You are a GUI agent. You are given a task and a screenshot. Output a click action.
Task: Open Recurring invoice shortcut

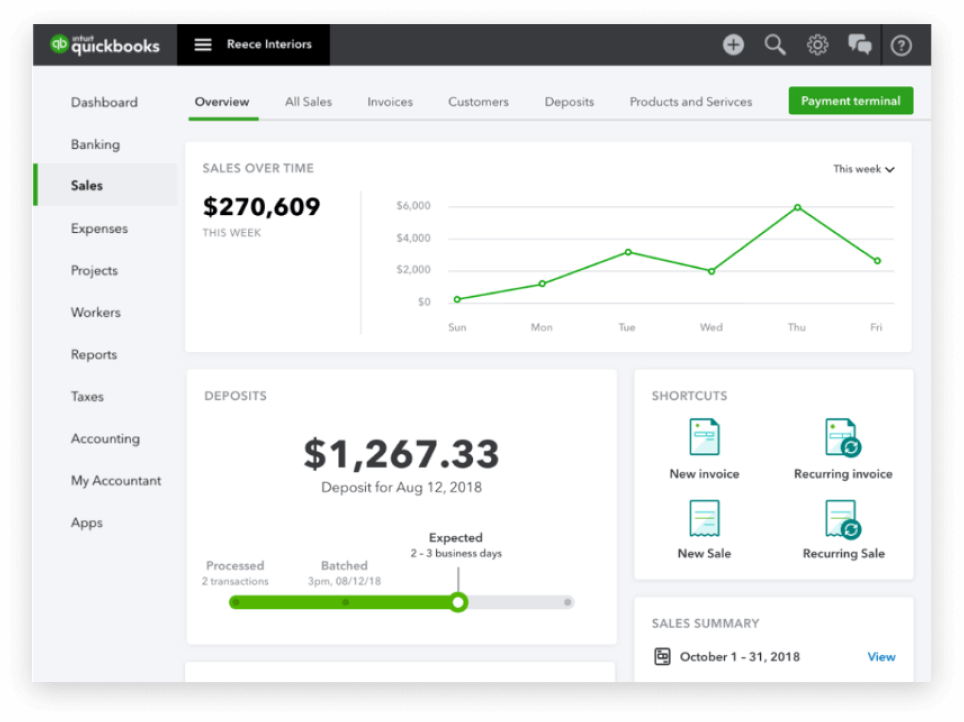[843, 448]
